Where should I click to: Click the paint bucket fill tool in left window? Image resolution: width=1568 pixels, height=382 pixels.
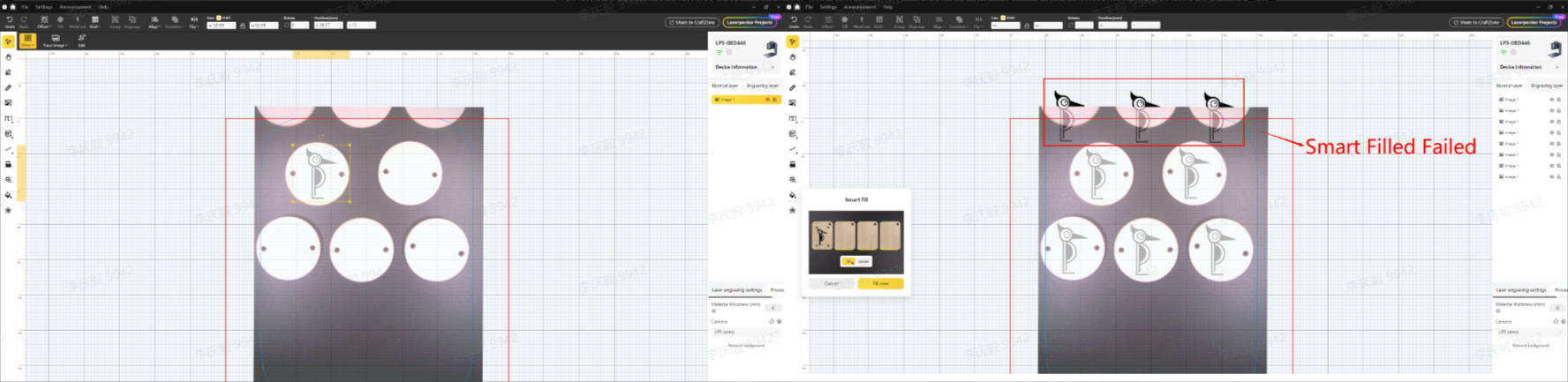[x=8, y=195]
